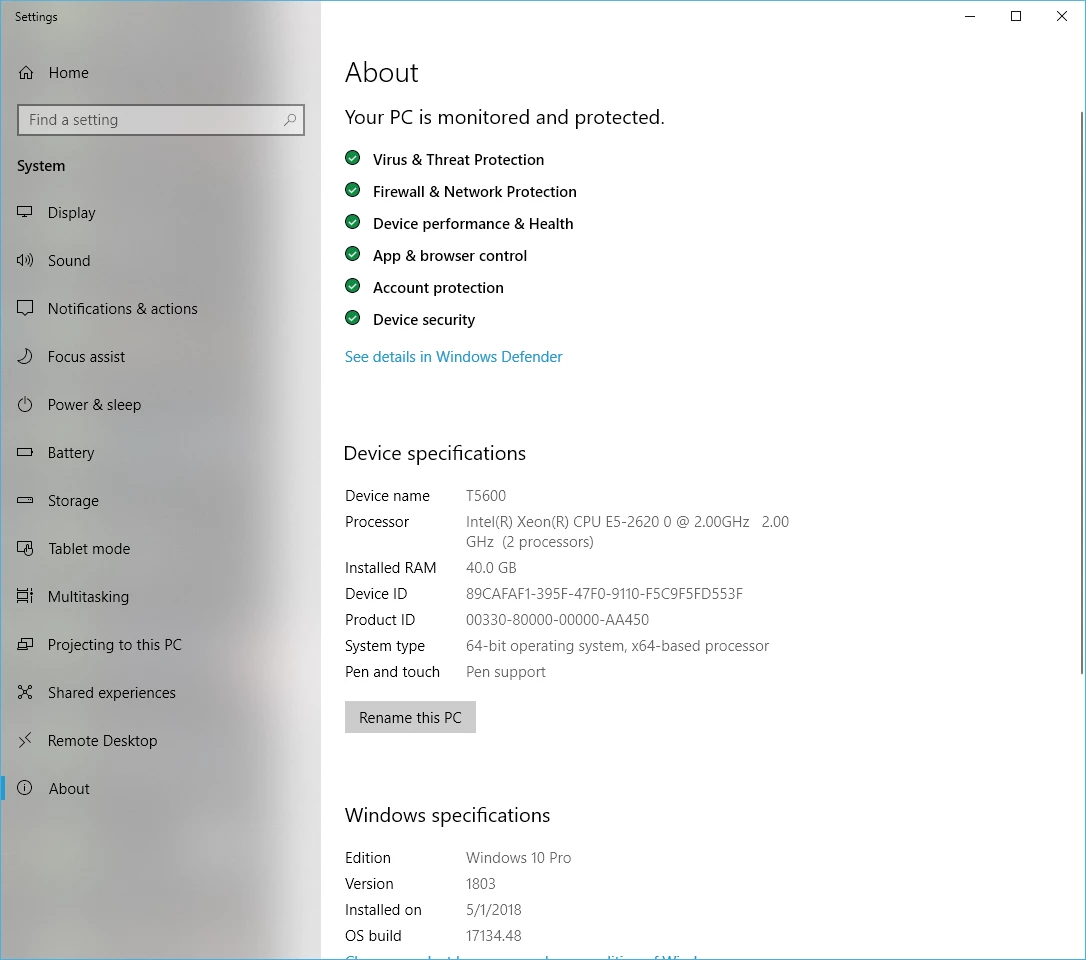Click Firewall & Network Protection green checkmark
Screen dimensions: 1086x960
pyautogui.click(x=353, y=190)
